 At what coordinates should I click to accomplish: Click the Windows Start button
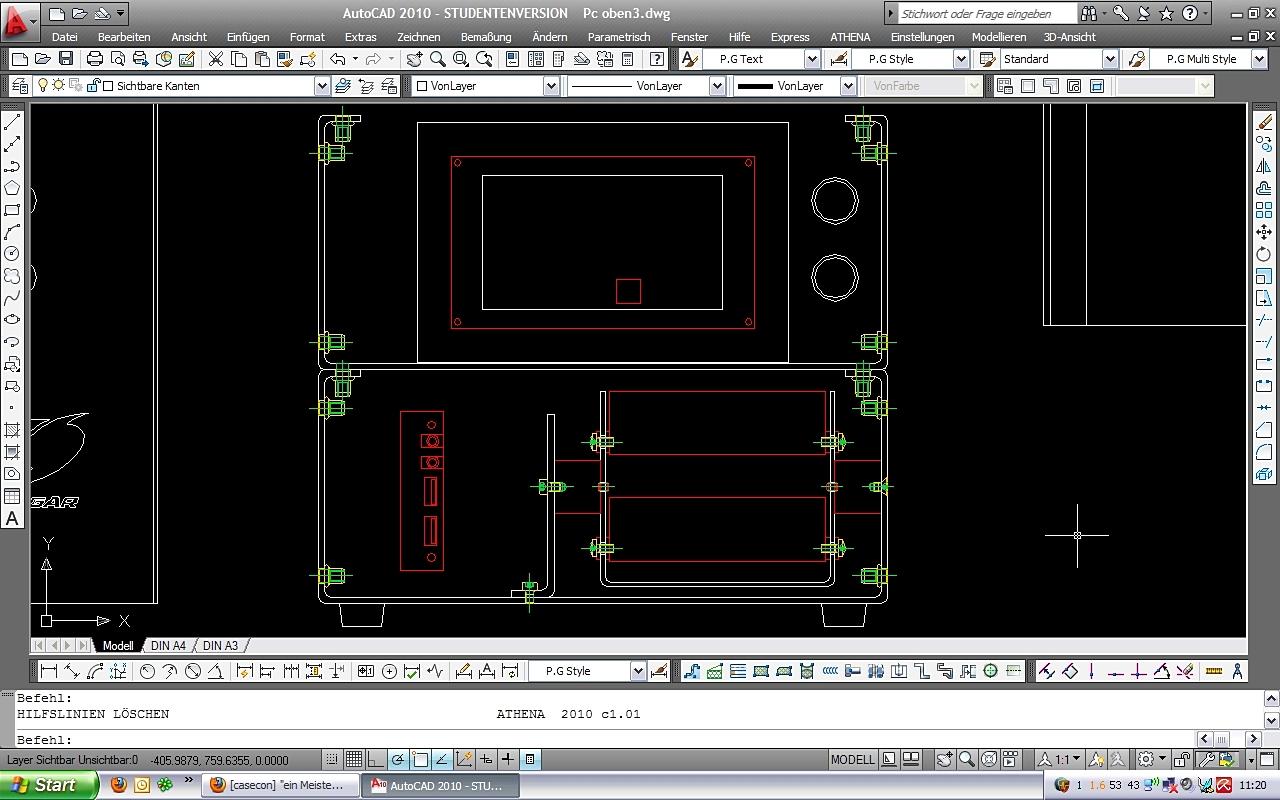(x=49, y=785)
